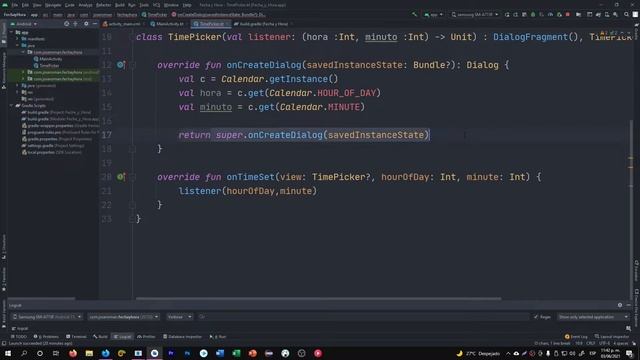This screenshot has height=360, width=640.
Task: Open the Android project view dropdown
Action: (x=24, y=24)
